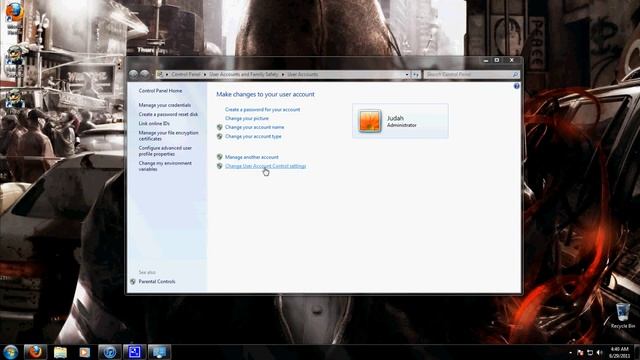Open Manage your file encryption certificates
640x360 pixels.
[169, 136]
